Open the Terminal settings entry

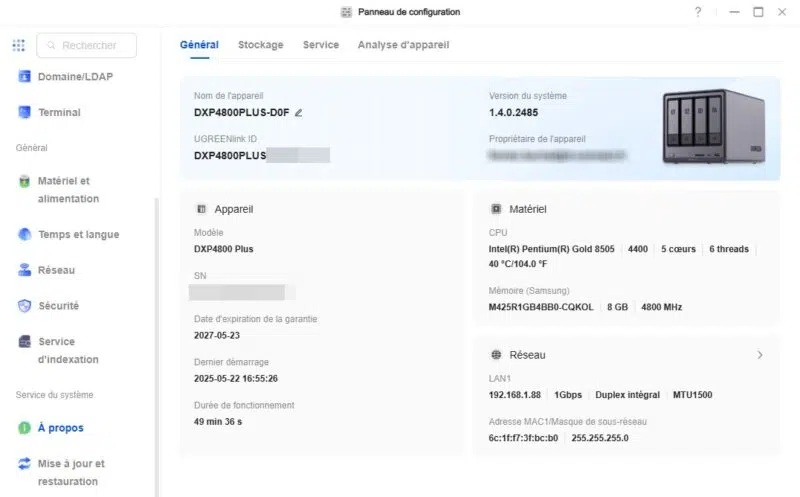click(x=59, y=112)
